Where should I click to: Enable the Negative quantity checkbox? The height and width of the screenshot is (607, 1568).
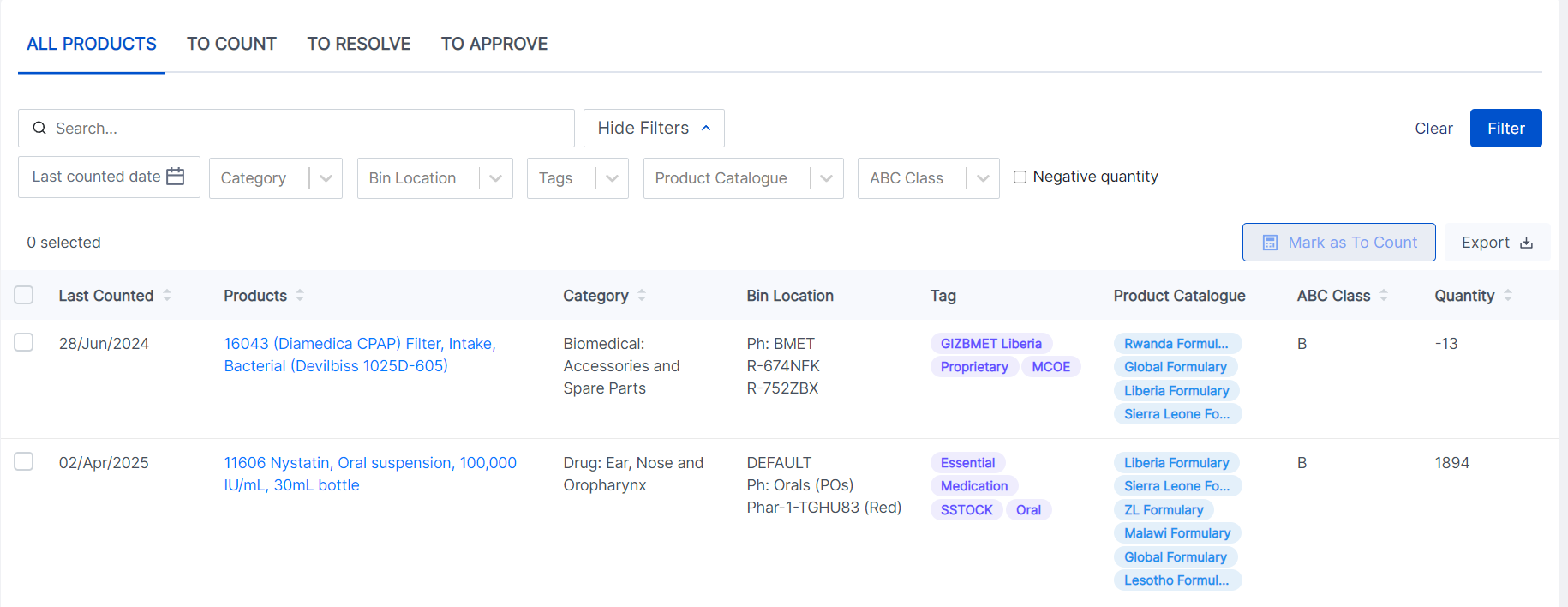coord(1020,177)
